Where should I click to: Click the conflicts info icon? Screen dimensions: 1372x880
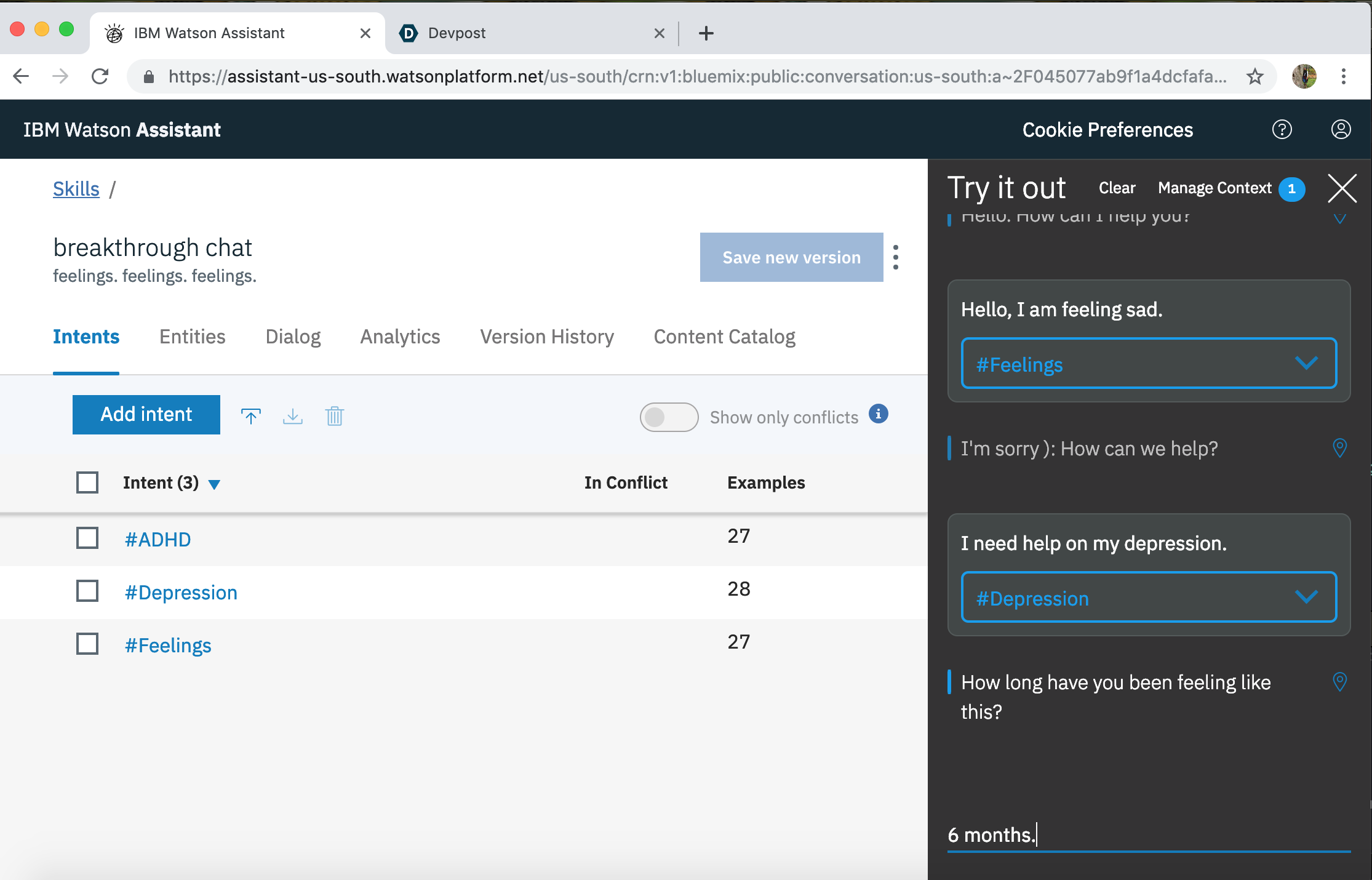(x=878, y=414)
